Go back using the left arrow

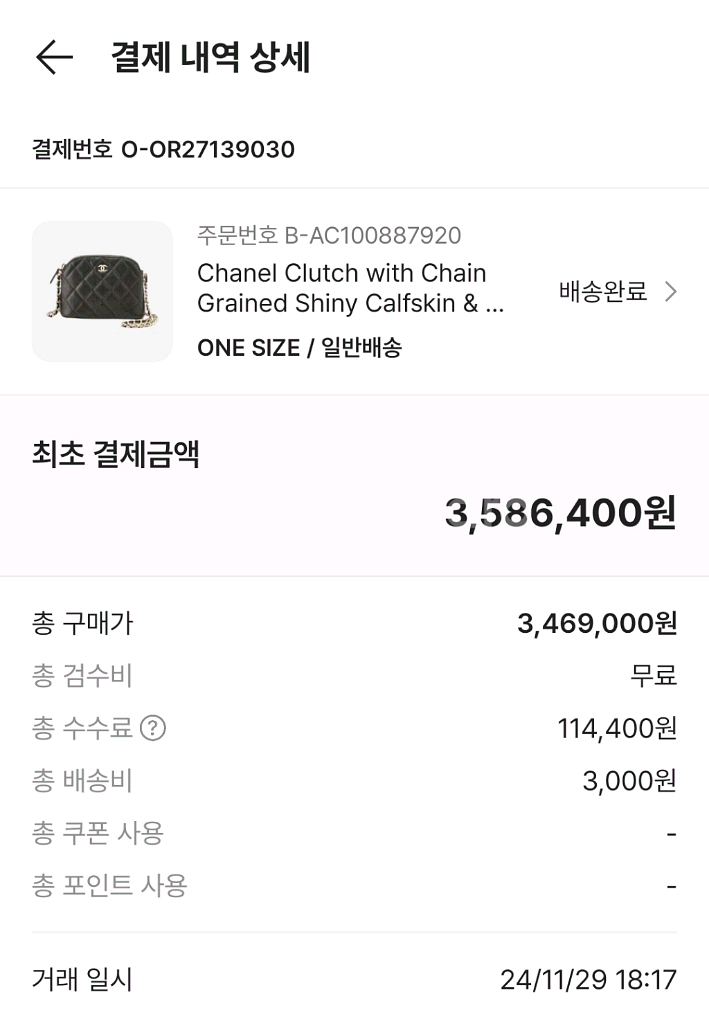pyautogui.click(x=54, y=57)
